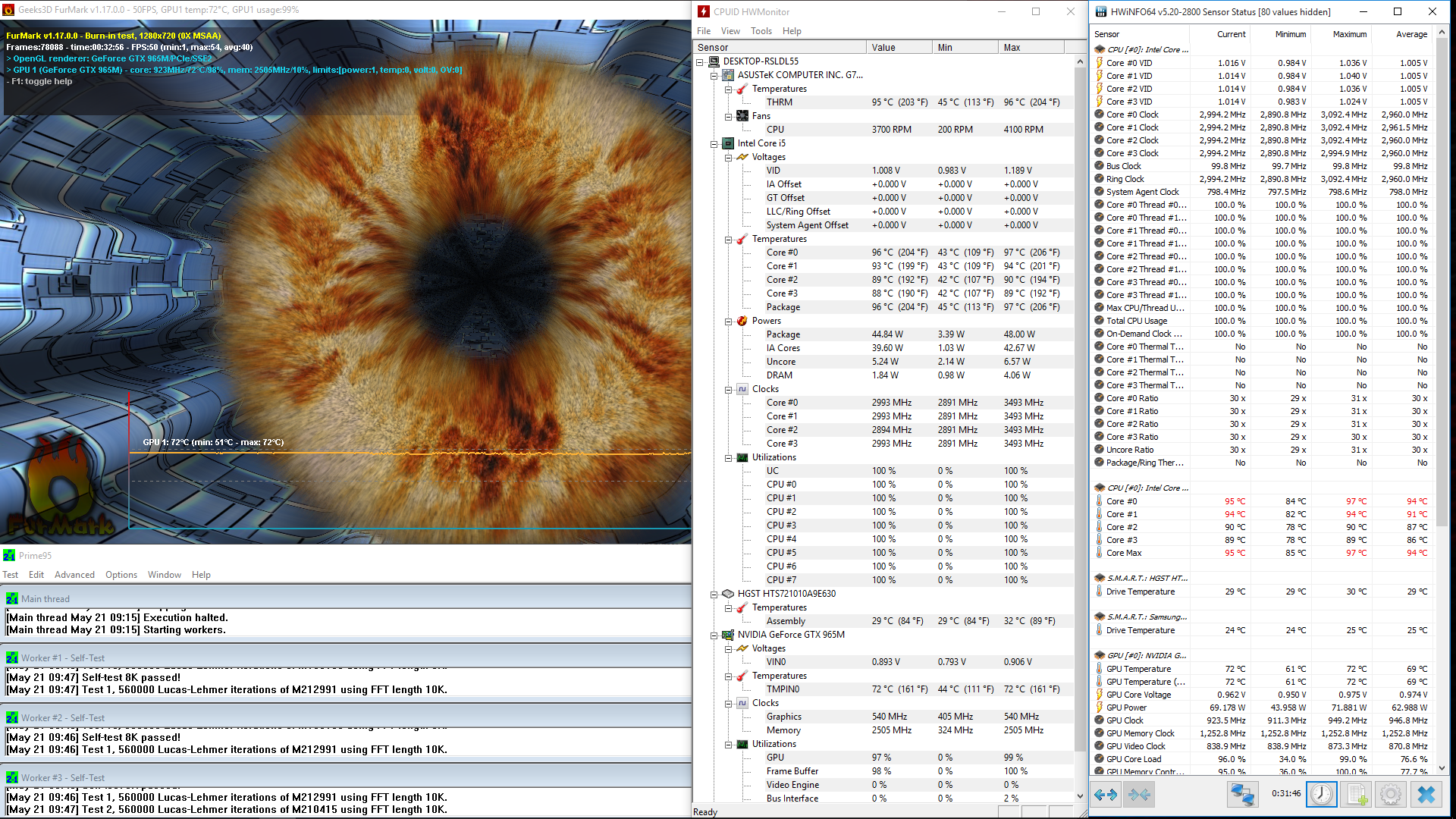This screenshot has width=1456, height=819.
Task: Click HWiNFO shrink-columns inward arrows button
Action: (x=1139, y=794)
